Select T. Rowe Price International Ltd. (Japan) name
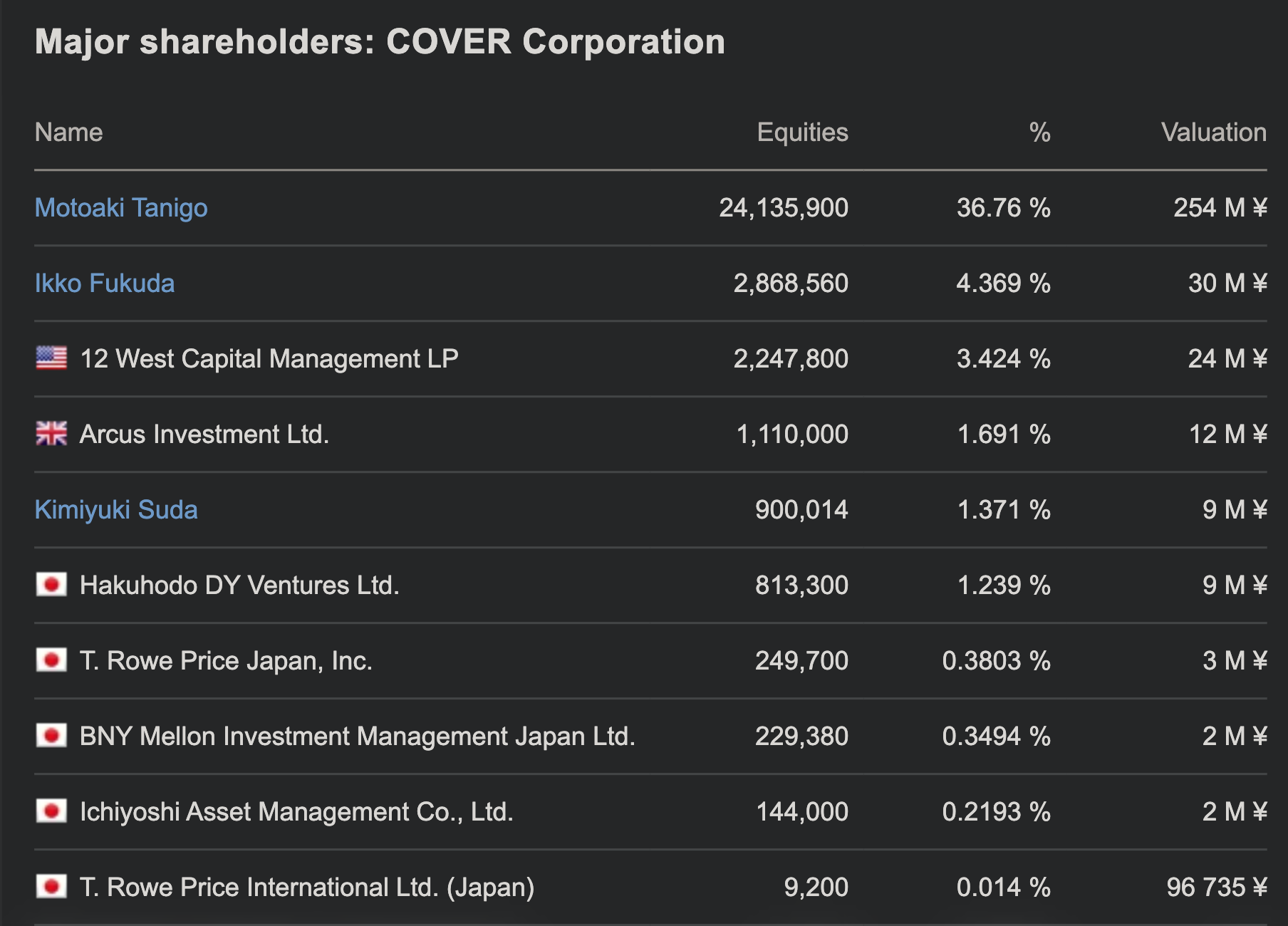 pyautogui.click(x=307, y=888)
